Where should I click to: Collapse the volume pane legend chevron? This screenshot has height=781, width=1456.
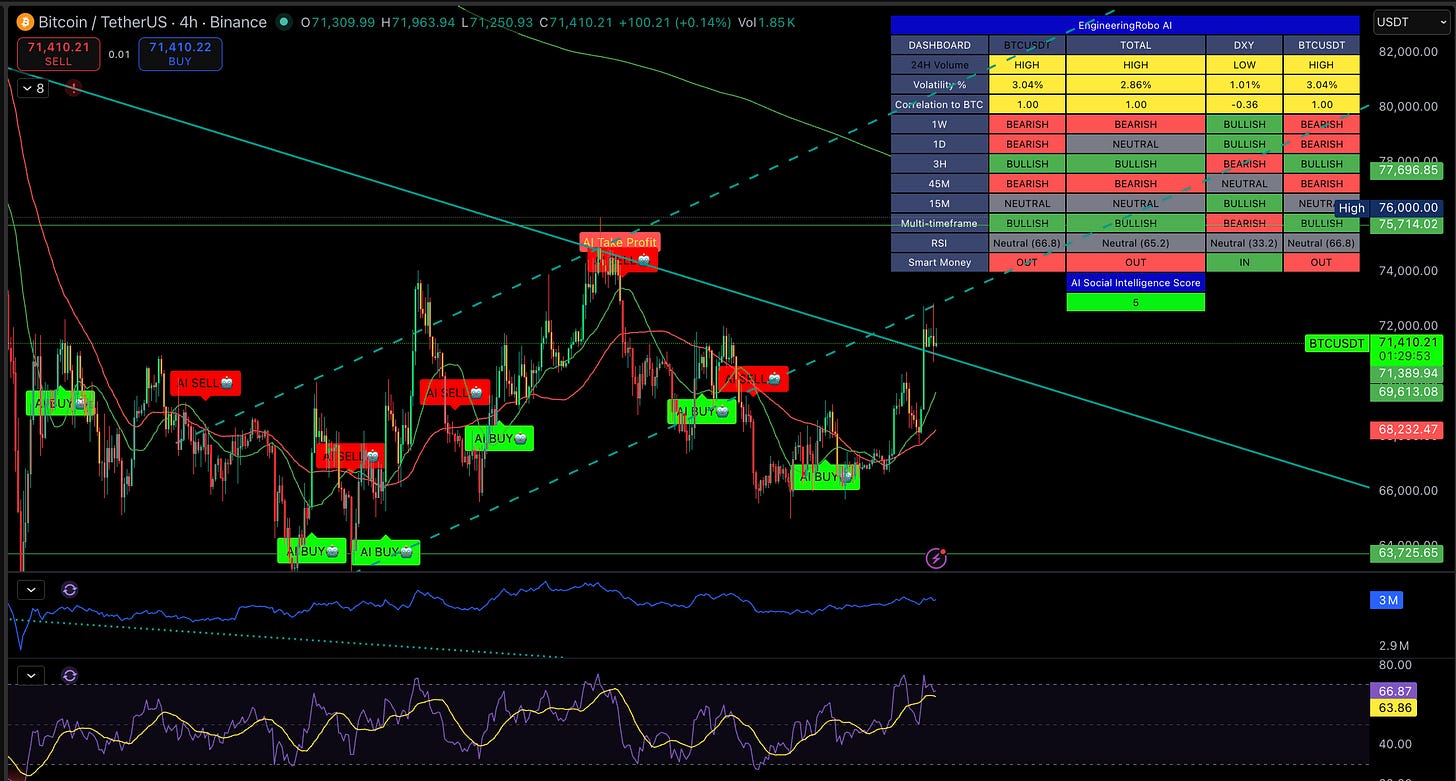pos(31,590)
